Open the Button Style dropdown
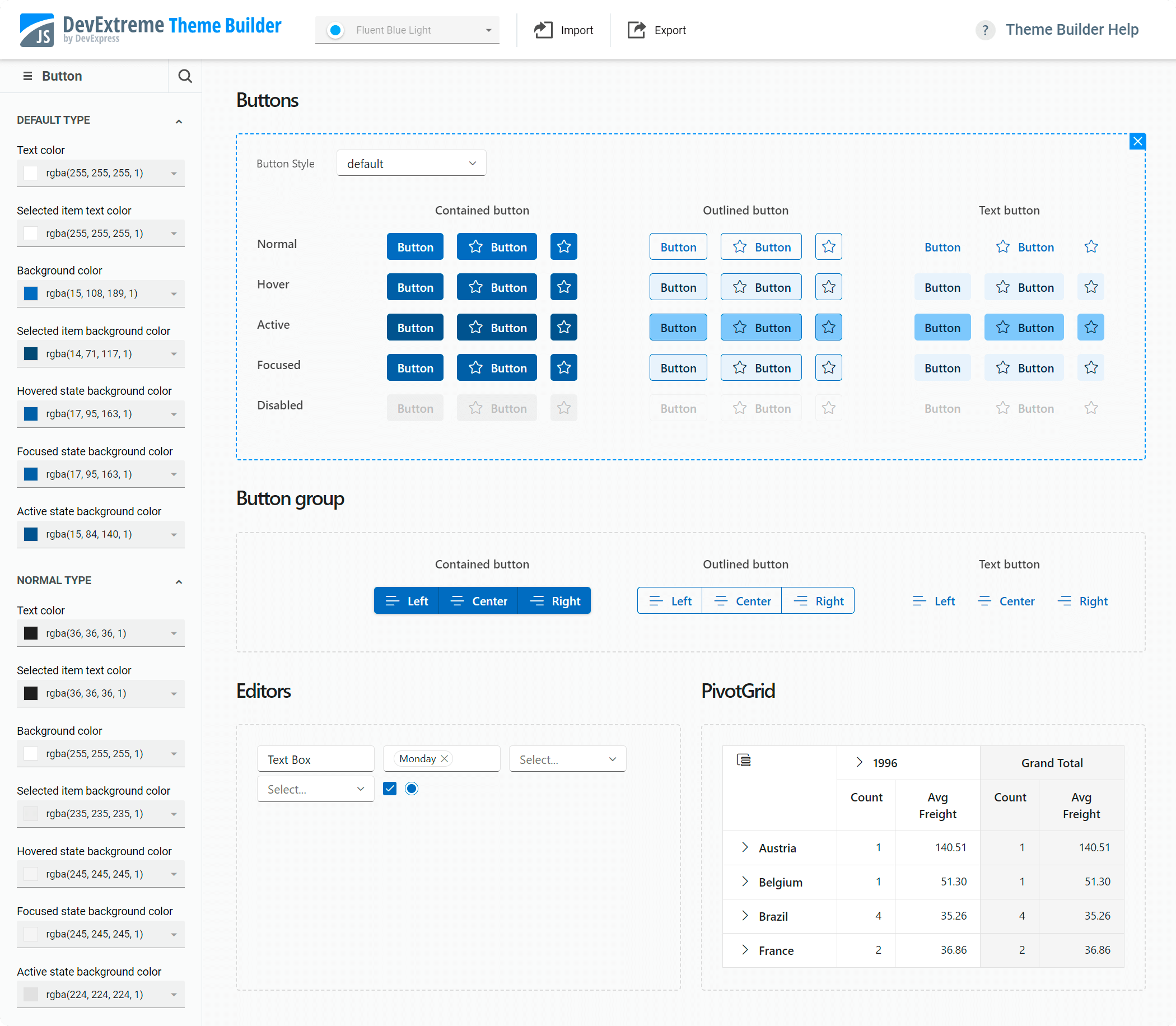The height and width of the screenshot is (1026, 1176). pyautogui.click(x=411, y=164)
